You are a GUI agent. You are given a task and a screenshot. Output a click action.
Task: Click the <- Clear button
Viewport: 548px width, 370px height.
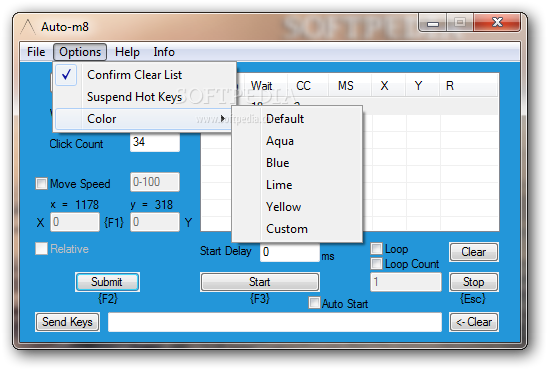[474, 322]
